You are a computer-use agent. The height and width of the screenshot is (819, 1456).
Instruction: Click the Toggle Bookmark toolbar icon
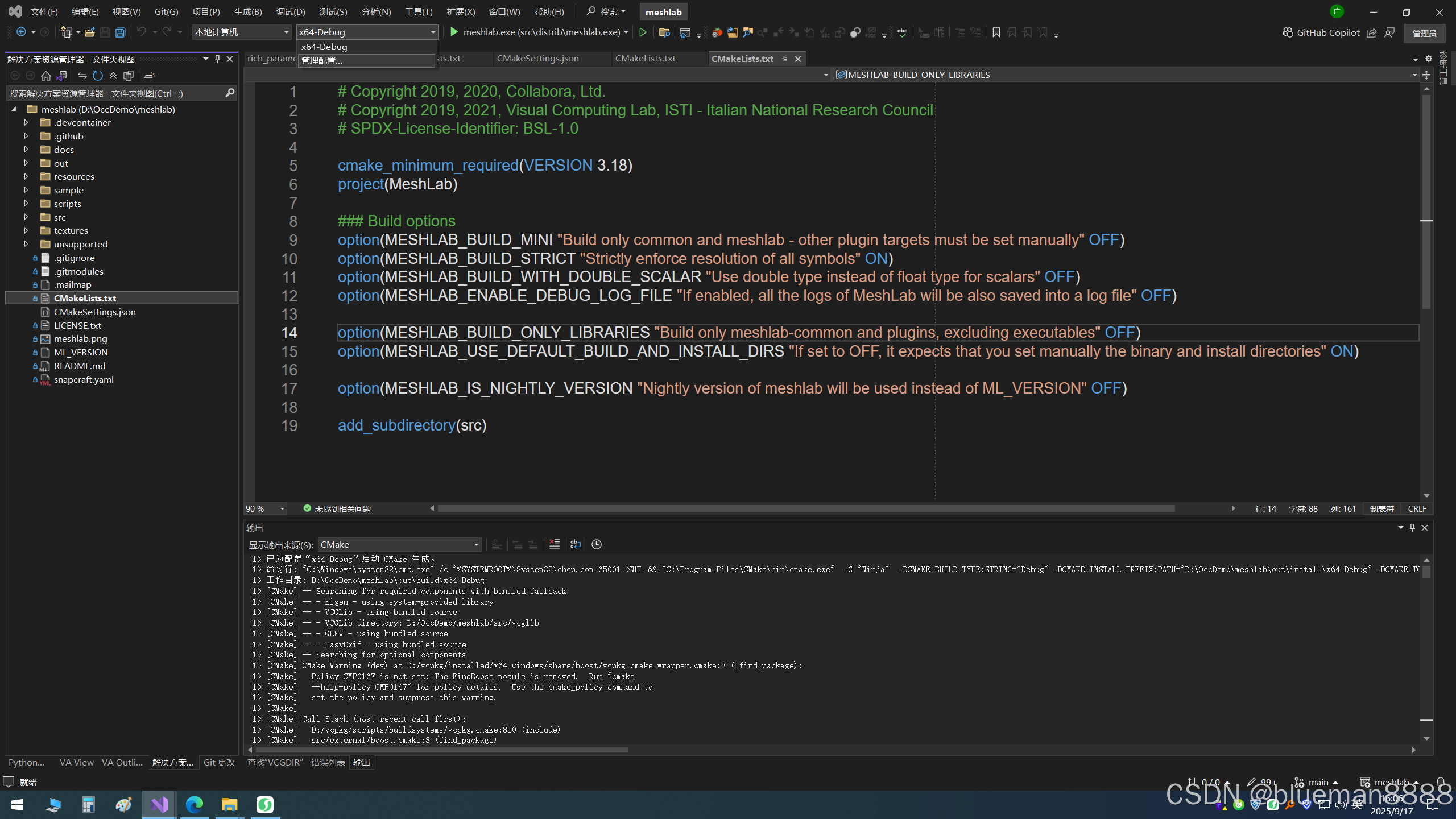(996, 32)
